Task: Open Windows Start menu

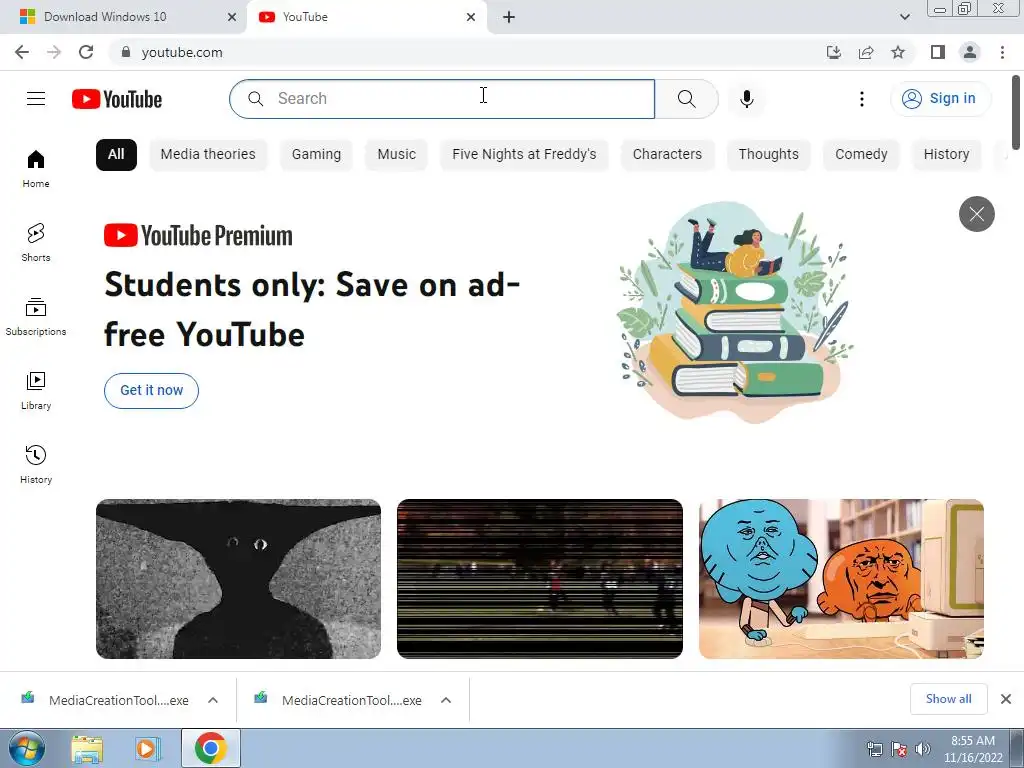Action: tap(27, 748)
